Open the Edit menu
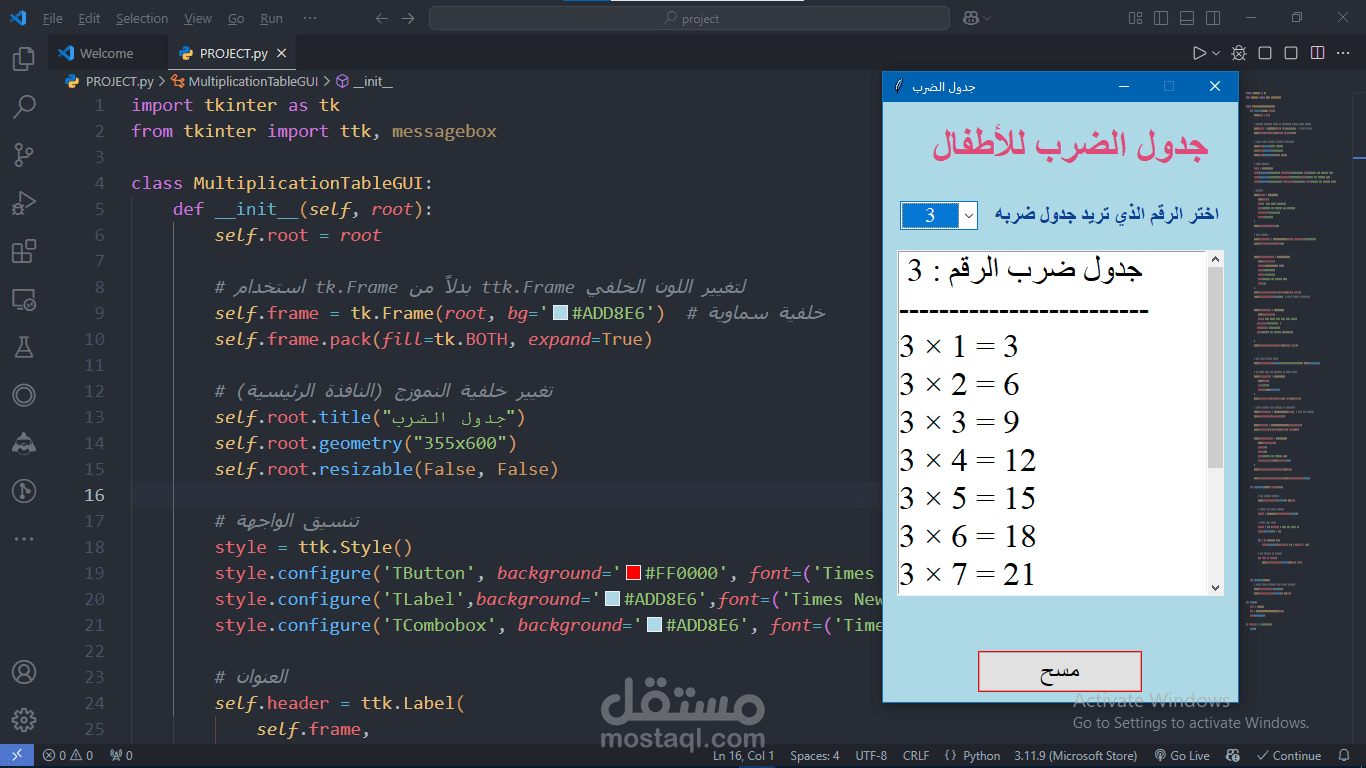 click(89, 18)
